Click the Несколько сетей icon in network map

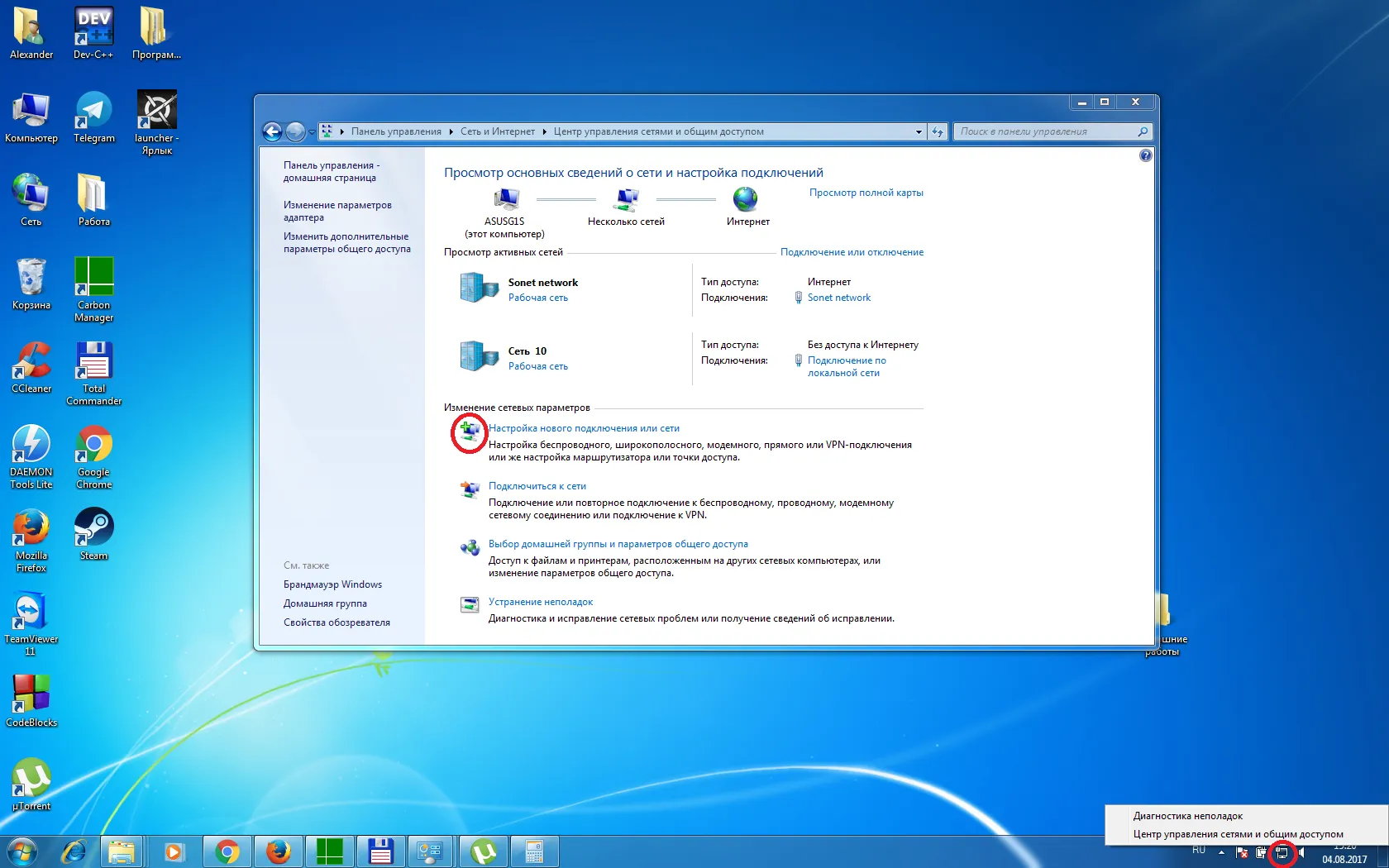pos(627,199)
